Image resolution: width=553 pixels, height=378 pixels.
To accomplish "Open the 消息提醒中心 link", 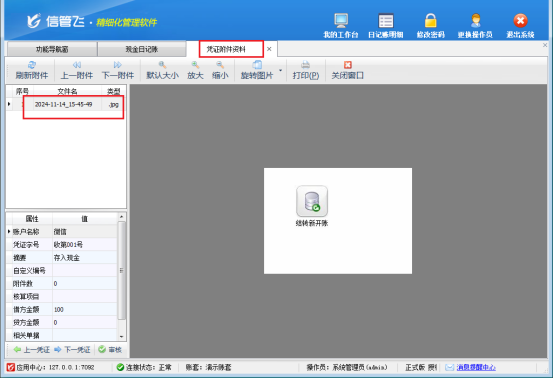I will 476,367.
